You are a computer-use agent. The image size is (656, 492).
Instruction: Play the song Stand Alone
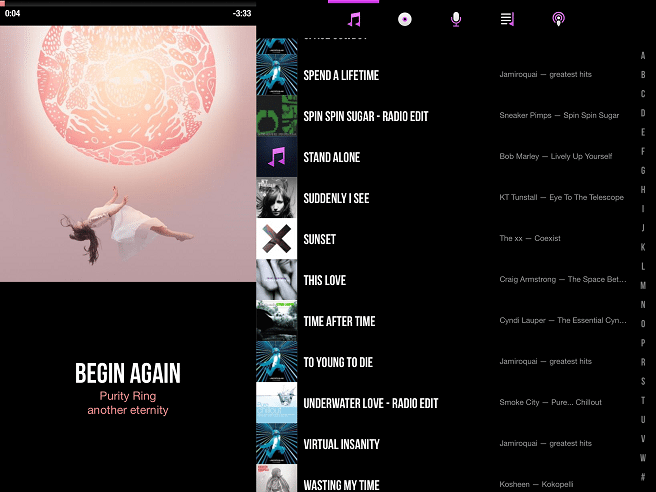coord(444,157)
